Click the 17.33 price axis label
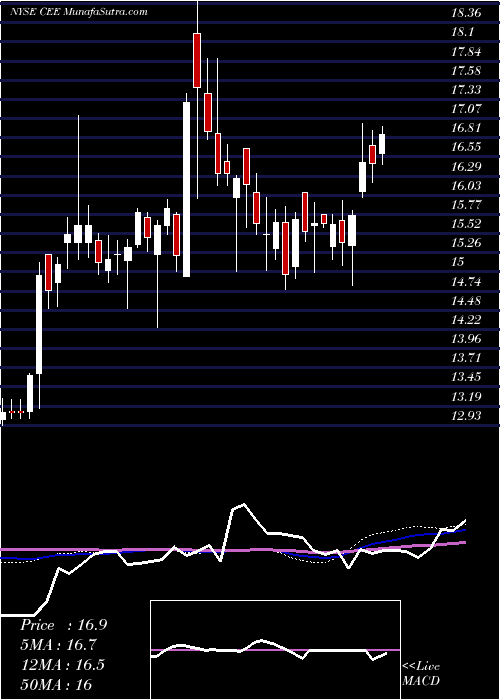500x700 pixels. coord(466,89)
